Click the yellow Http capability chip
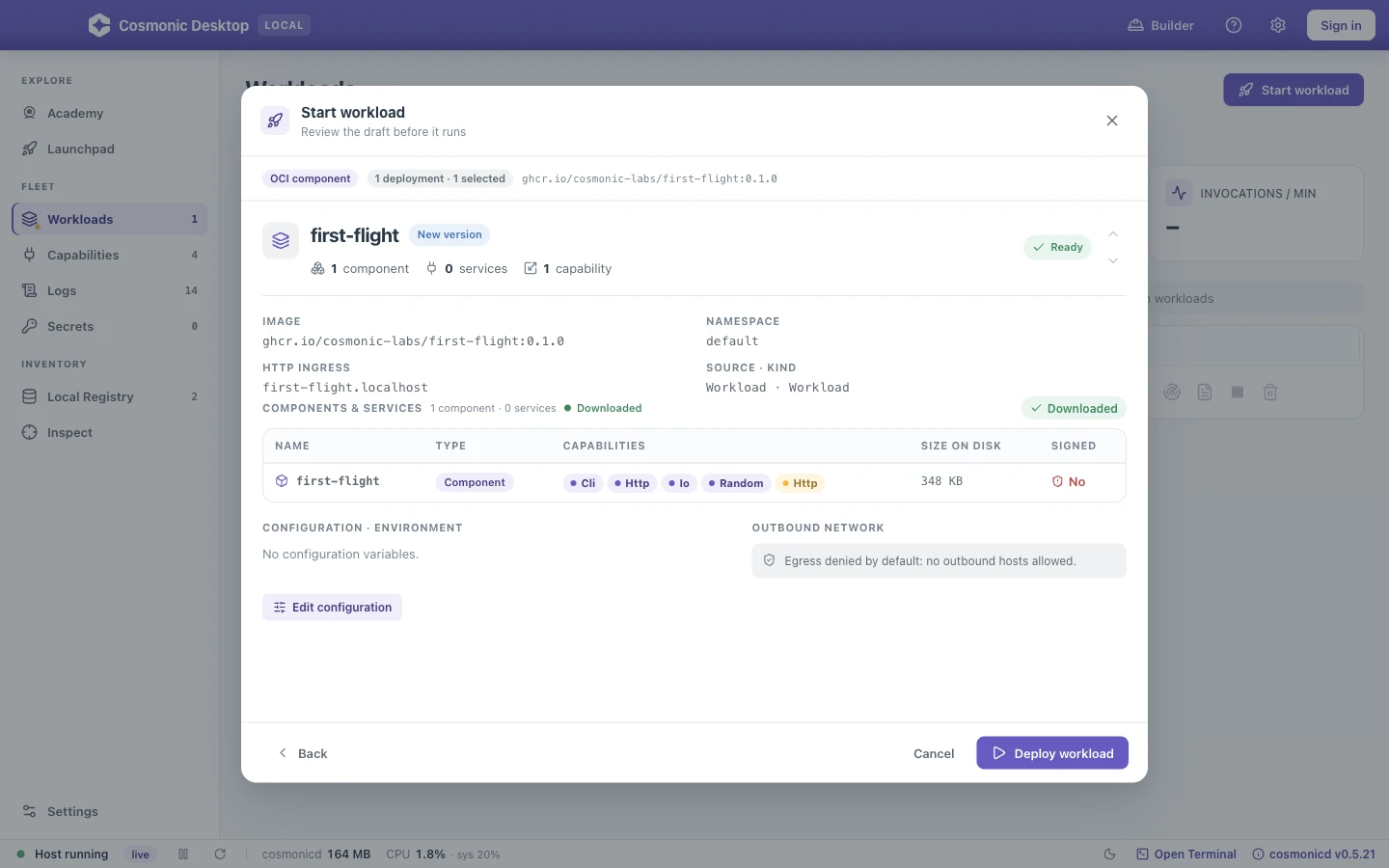 coord(800,483)
